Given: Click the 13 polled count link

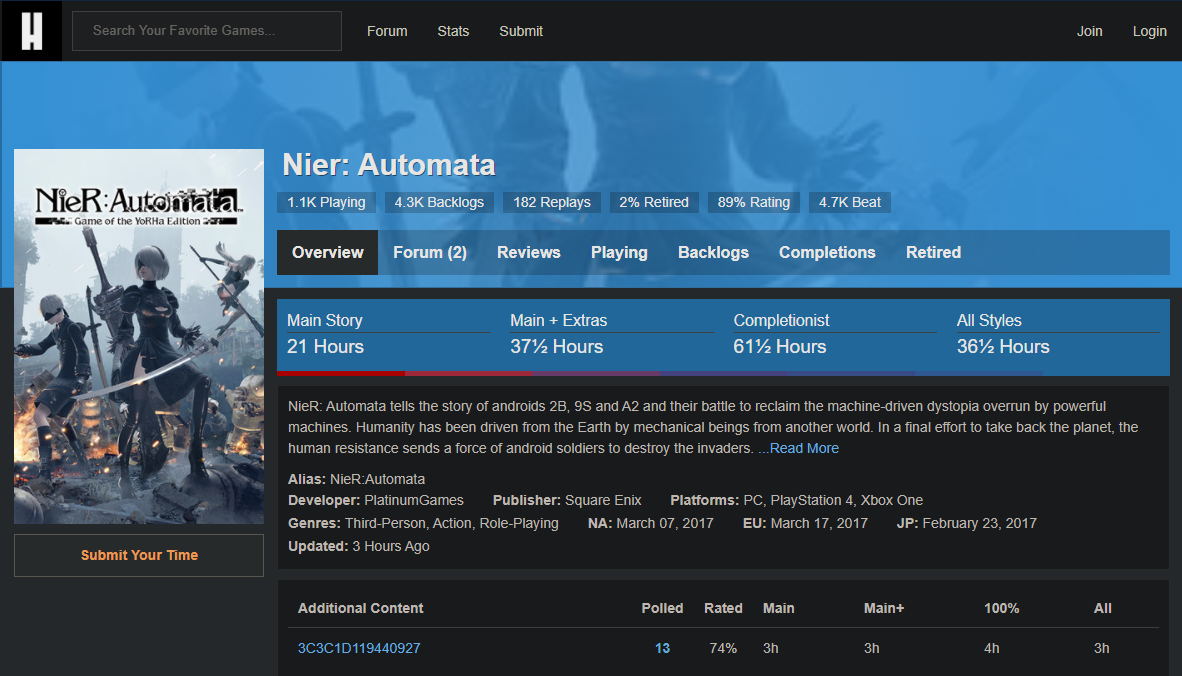Looking at the screenshot, I should coord(662,648).
